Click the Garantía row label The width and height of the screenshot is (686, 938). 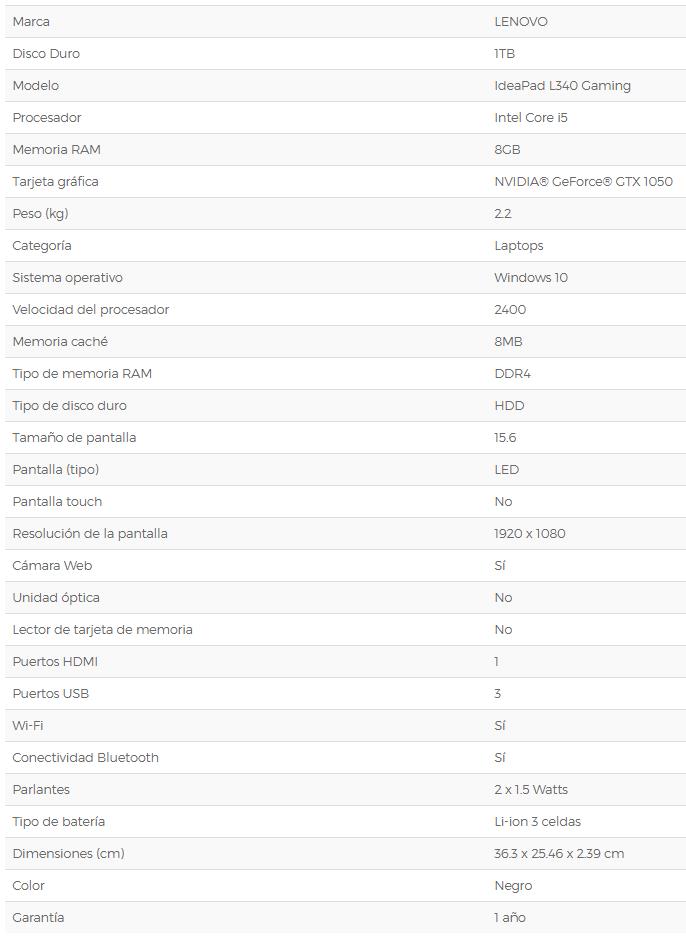point(38,917)
